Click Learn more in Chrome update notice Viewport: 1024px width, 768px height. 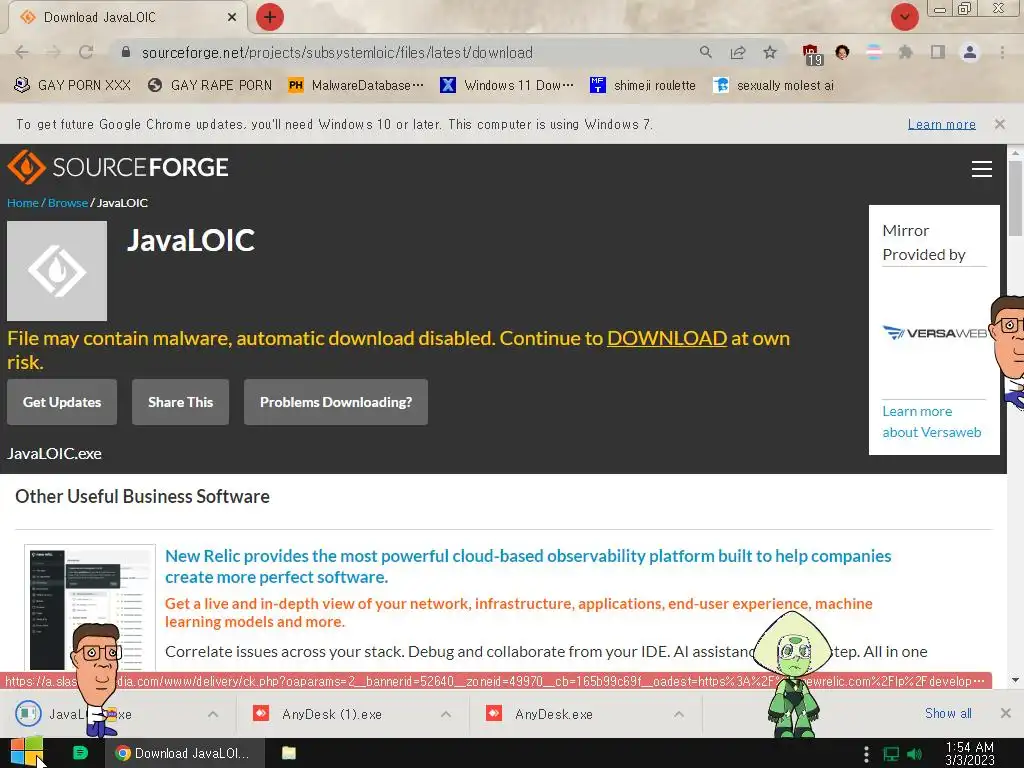click(x=942, y=124)
